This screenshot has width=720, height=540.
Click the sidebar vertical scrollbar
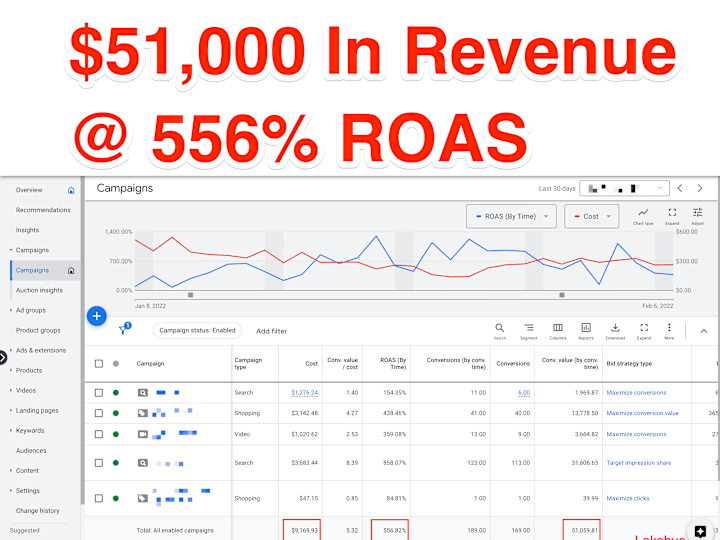tap(82, 340)
